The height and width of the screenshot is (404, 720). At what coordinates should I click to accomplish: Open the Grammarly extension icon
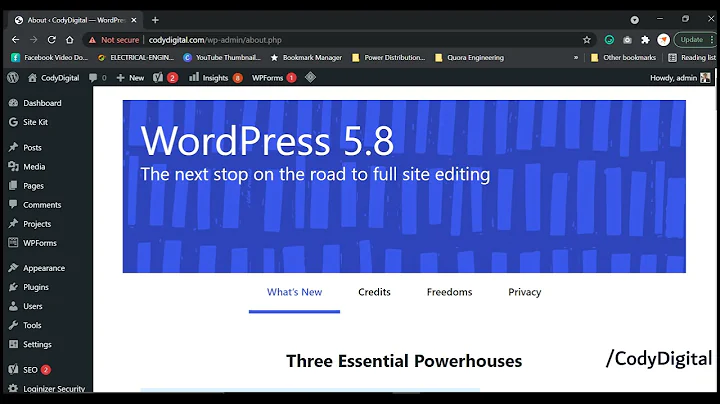(609, 40)
